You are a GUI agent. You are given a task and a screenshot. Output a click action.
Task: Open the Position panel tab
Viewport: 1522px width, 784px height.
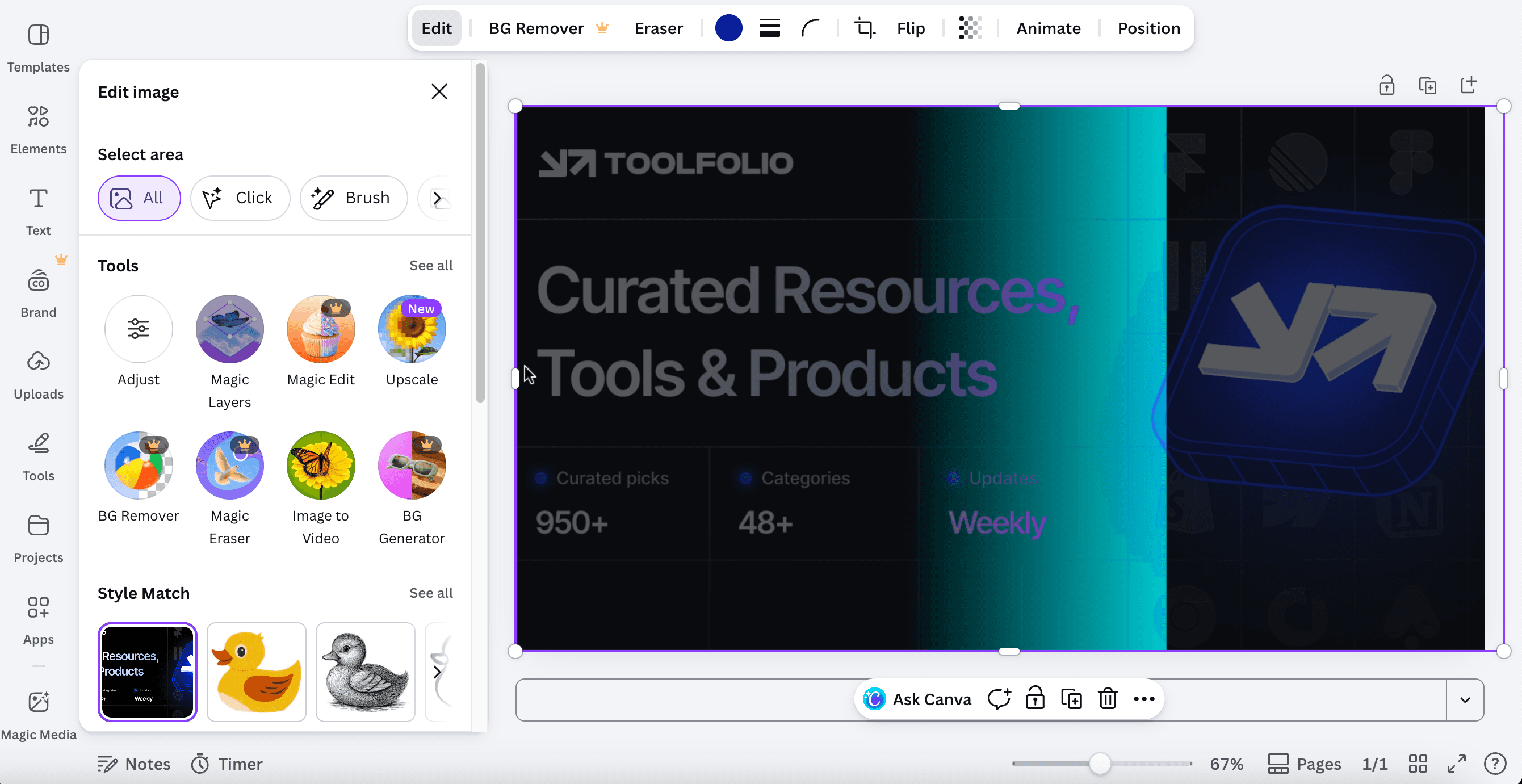click(x=1148, y=28)
